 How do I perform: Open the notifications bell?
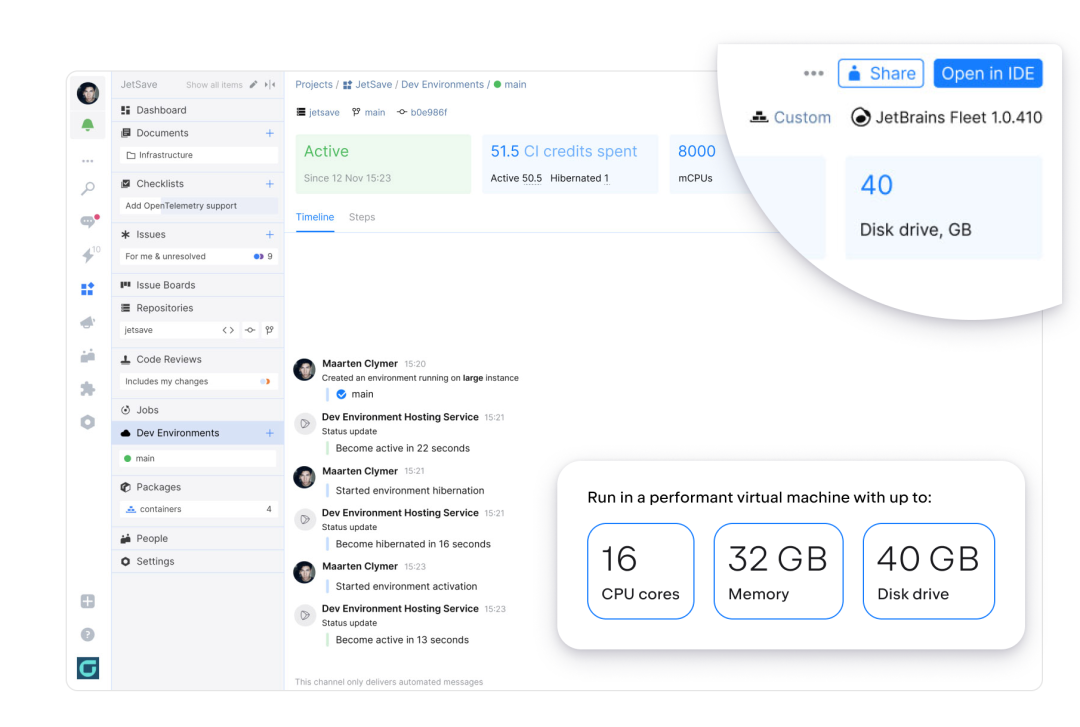(x=87, y=125)
